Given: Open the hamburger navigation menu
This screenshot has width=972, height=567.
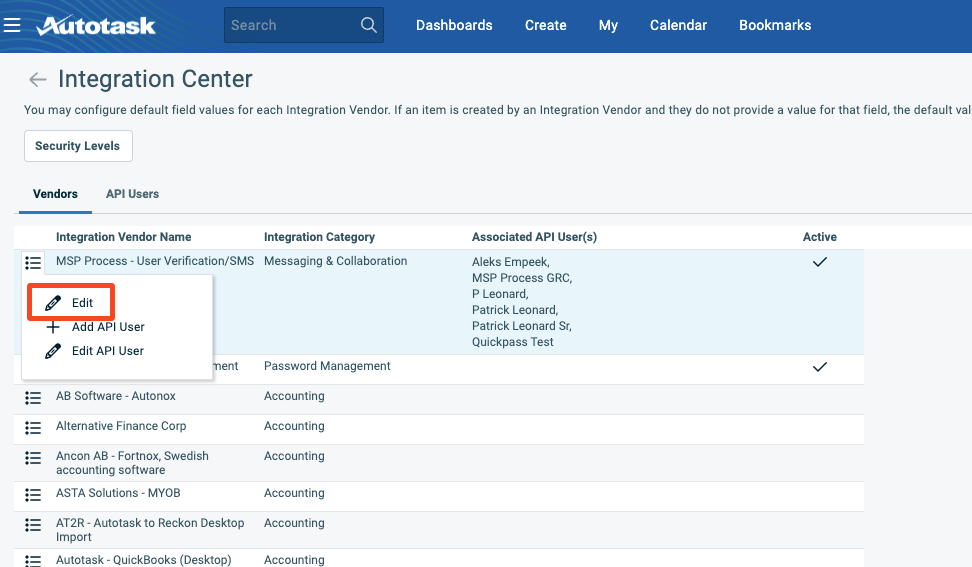Looking at the screenshot, I should pyautogui.click(x=12, y=25).
